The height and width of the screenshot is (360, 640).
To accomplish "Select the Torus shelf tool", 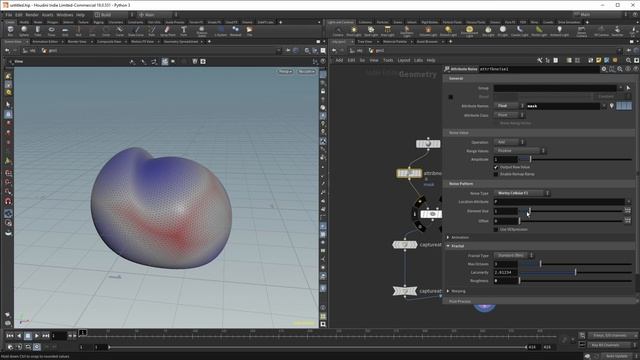I will (51, 31).
